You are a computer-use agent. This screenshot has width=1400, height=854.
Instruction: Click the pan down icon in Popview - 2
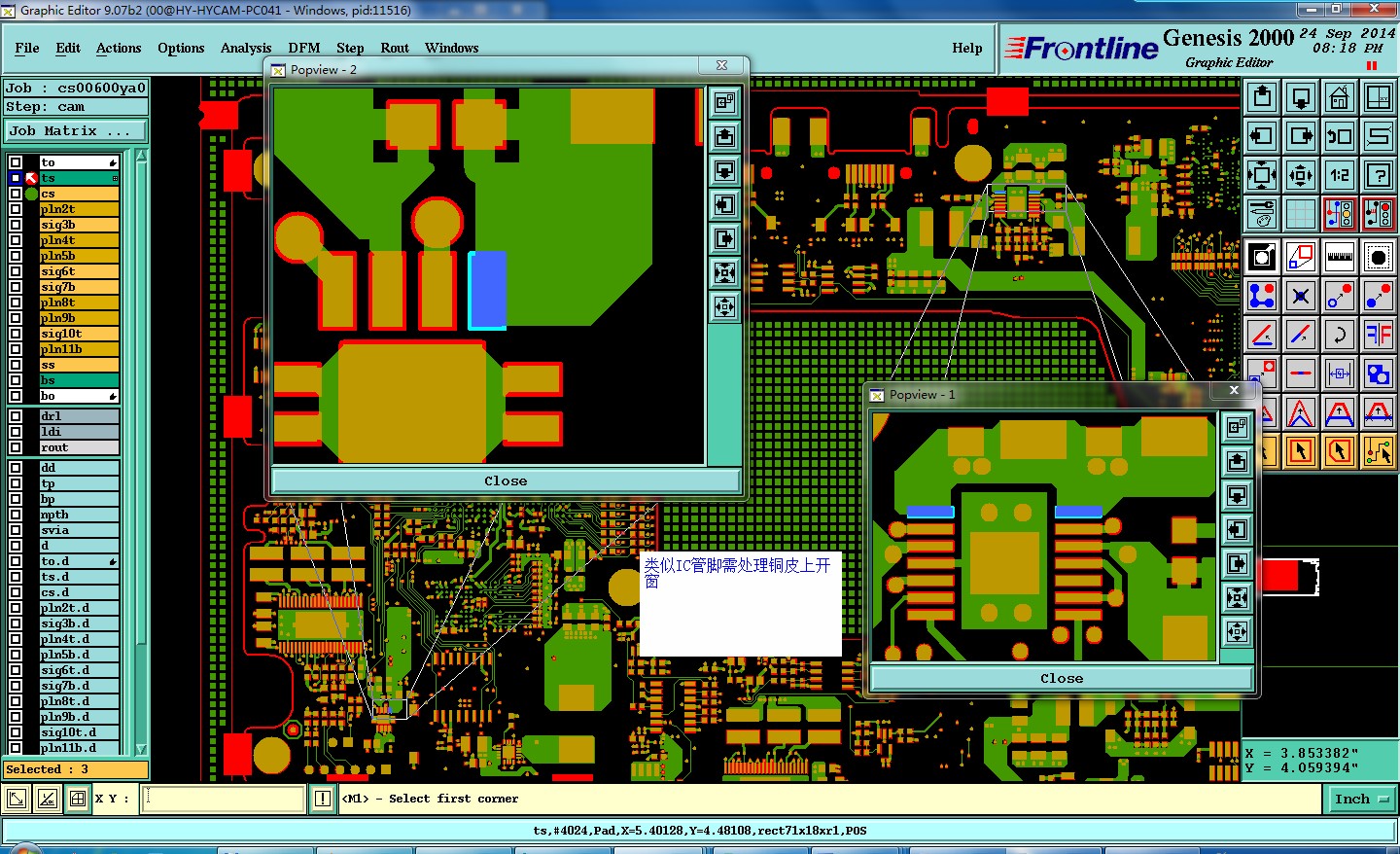point(724,170)
